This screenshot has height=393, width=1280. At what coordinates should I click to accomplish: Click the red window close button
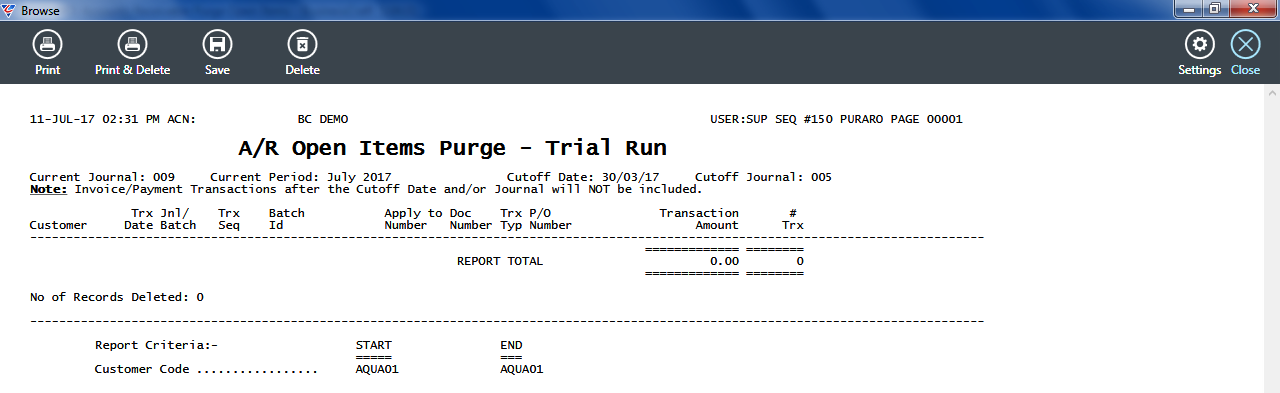[x=1252, y=8]
